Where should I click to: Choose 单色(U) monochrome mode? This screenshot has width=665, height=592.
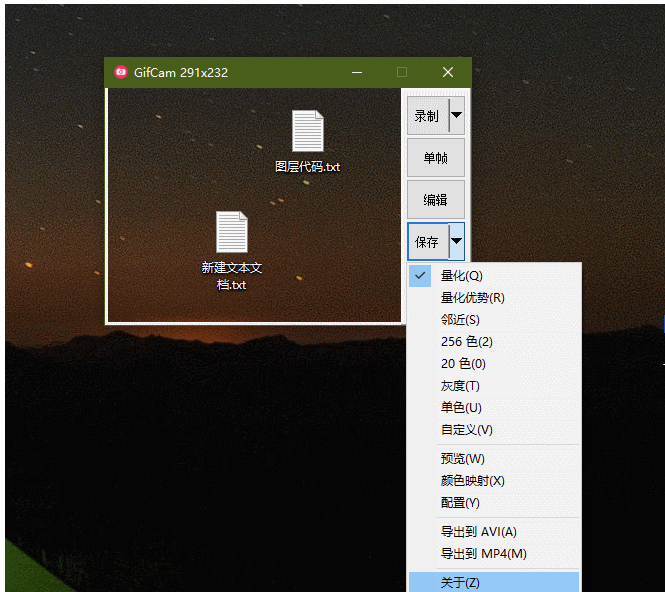[494, 408]
